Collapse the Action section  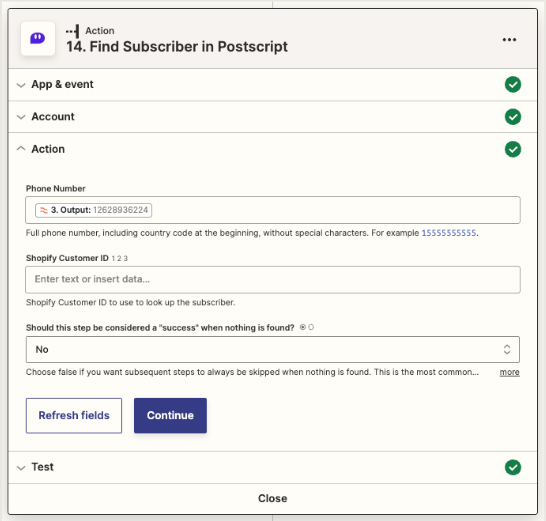point(21,149)
